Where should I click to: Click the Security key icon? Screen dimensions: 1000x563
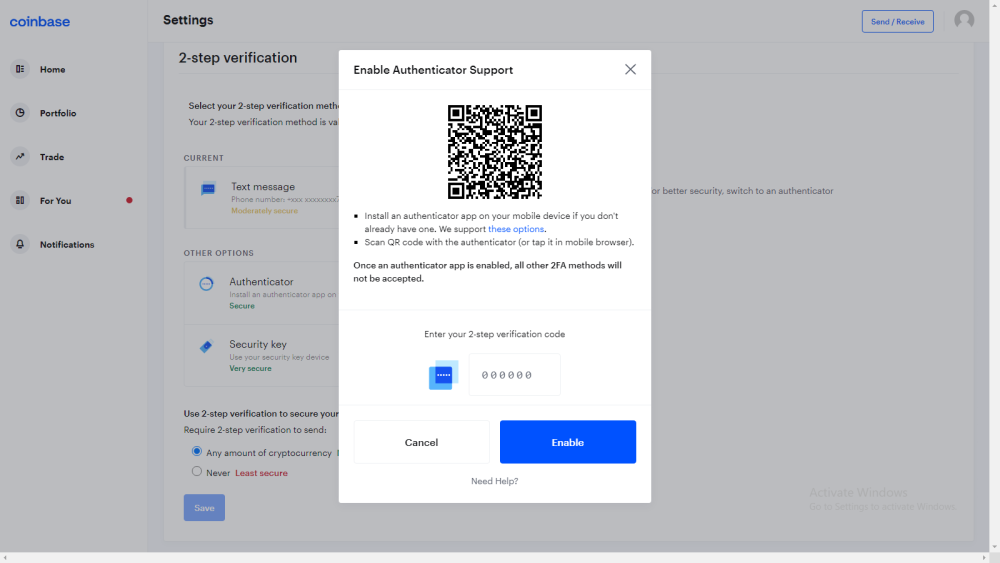[x=206, y=346]
